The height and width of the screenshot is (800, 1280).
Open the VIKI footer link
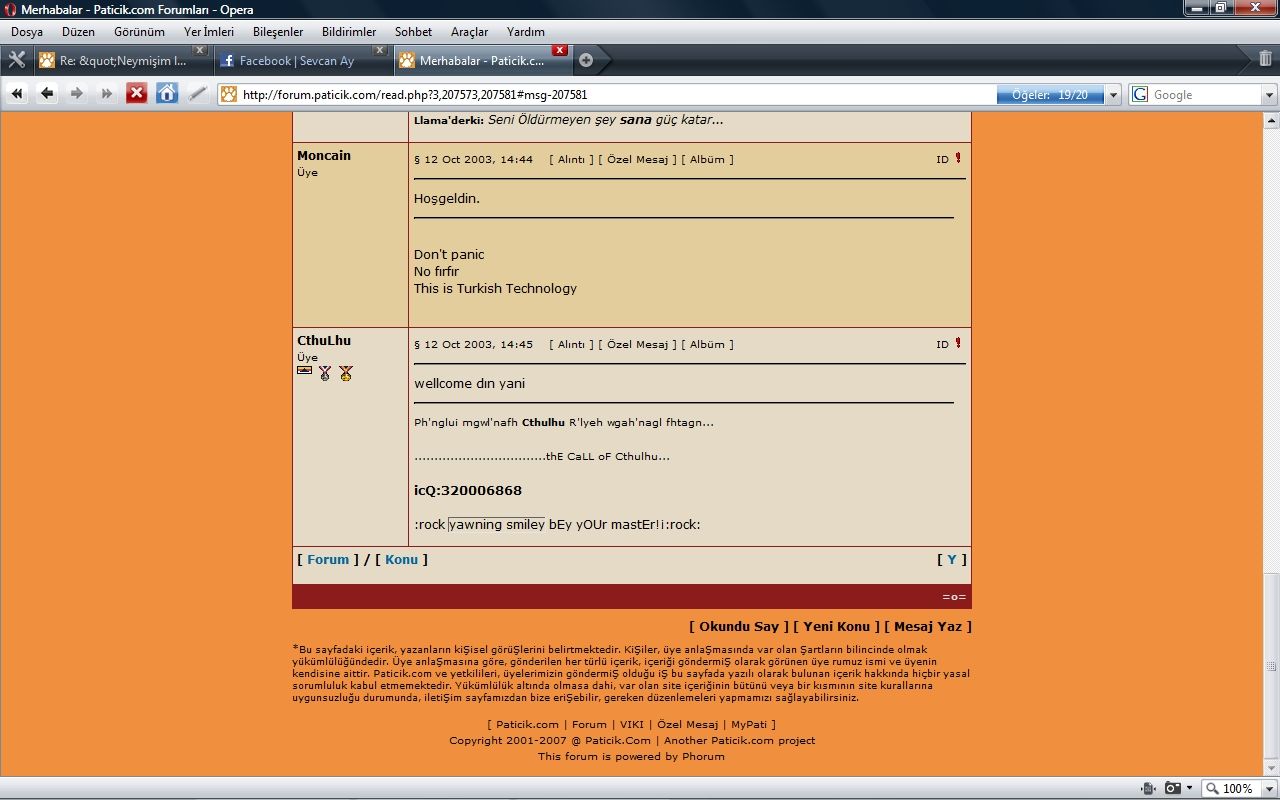click(631, 724)
